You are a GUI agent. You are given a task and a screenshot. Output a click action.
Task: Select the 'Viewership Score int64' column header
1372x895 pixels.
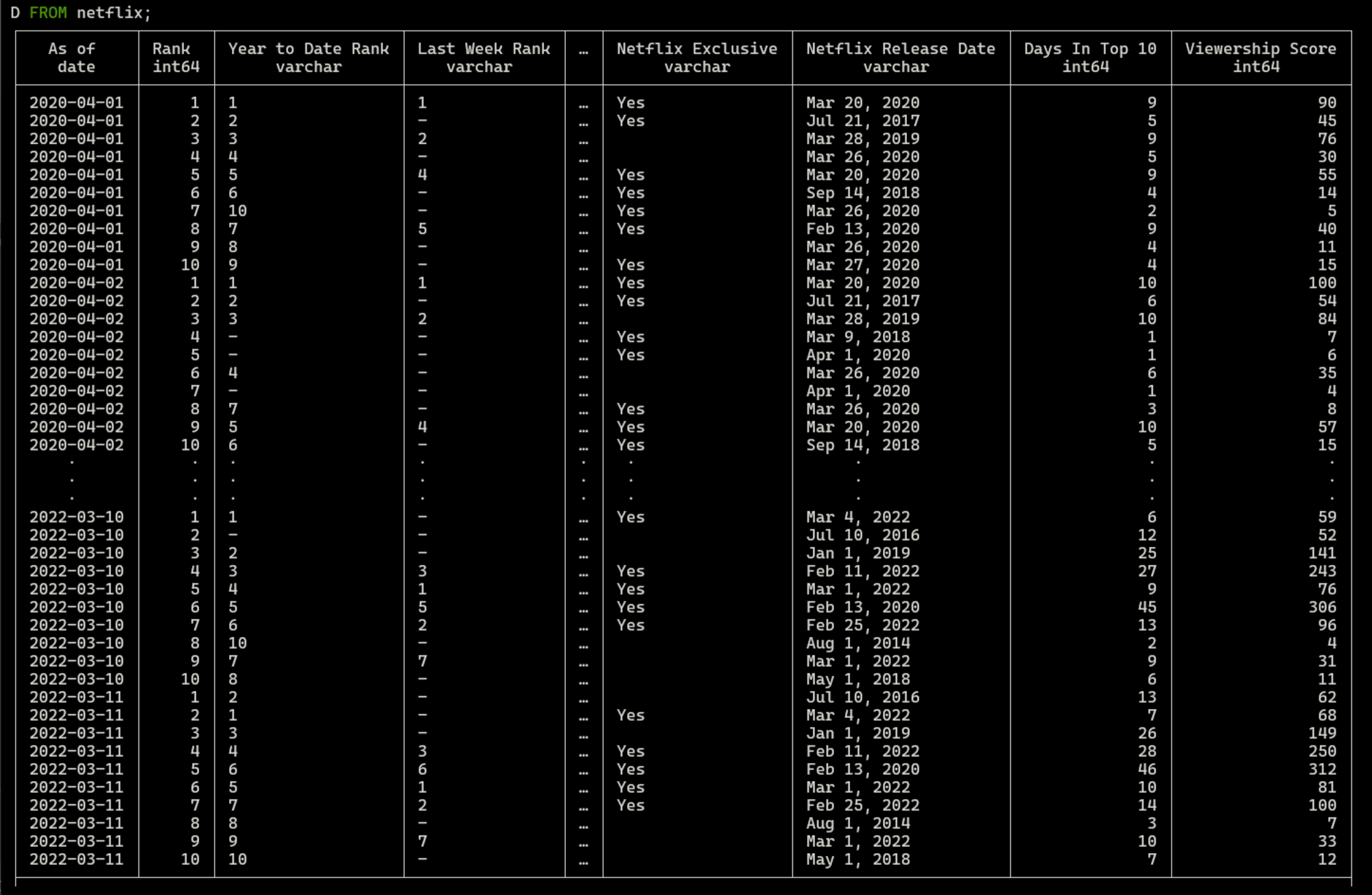tap(1261, 58)
